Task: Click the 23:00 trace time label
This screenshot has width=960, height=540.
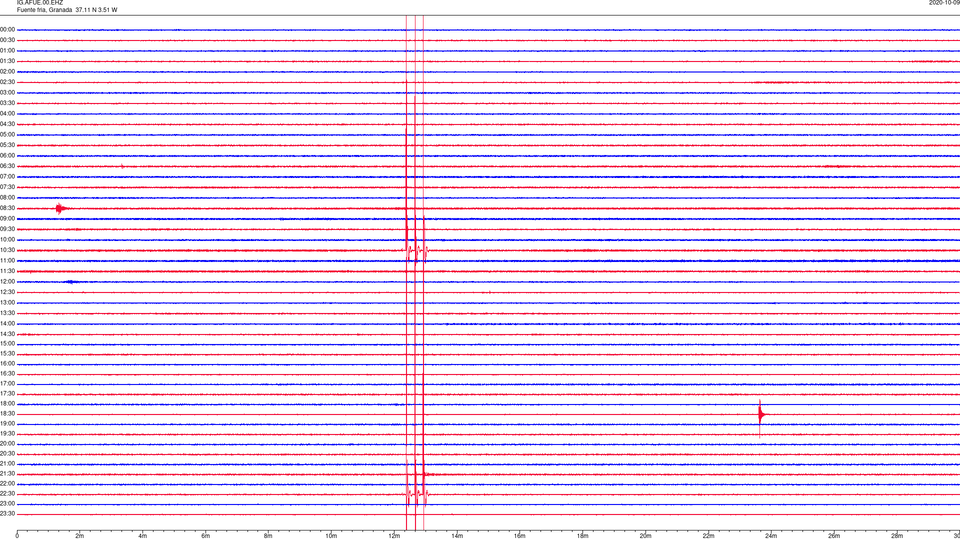Action: (x=7, y=504)
